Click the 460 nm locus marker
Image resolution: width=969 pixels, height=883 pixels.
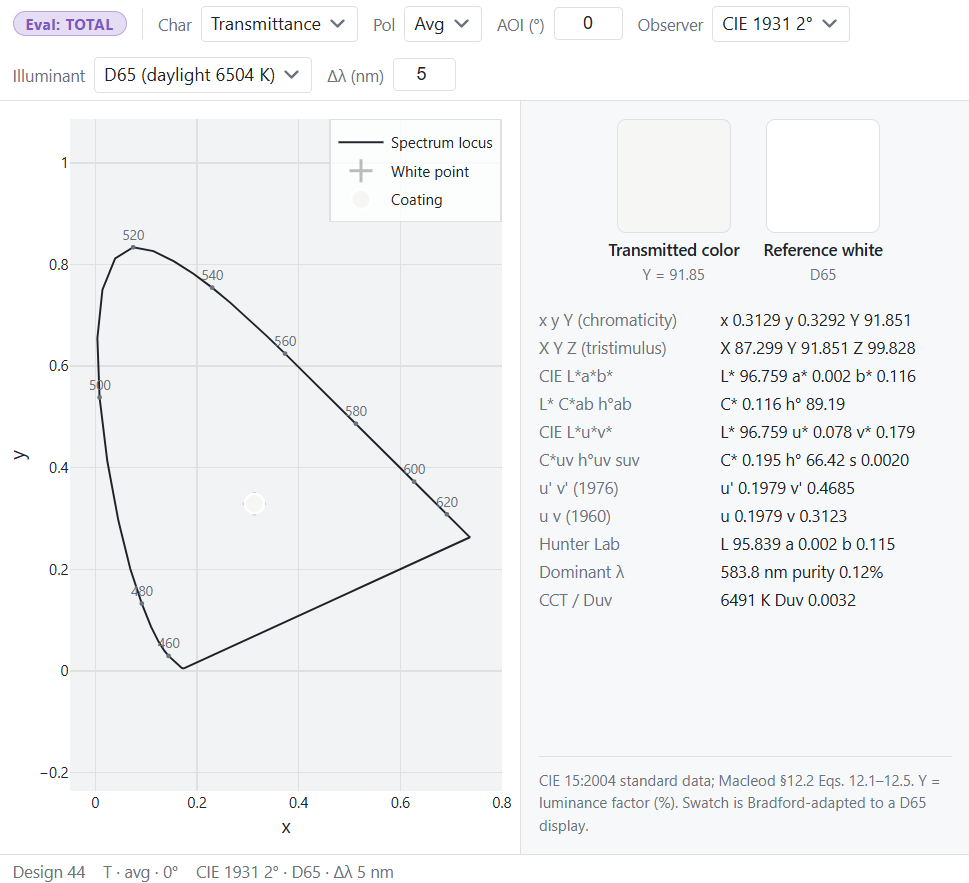(x=169, y=656)
